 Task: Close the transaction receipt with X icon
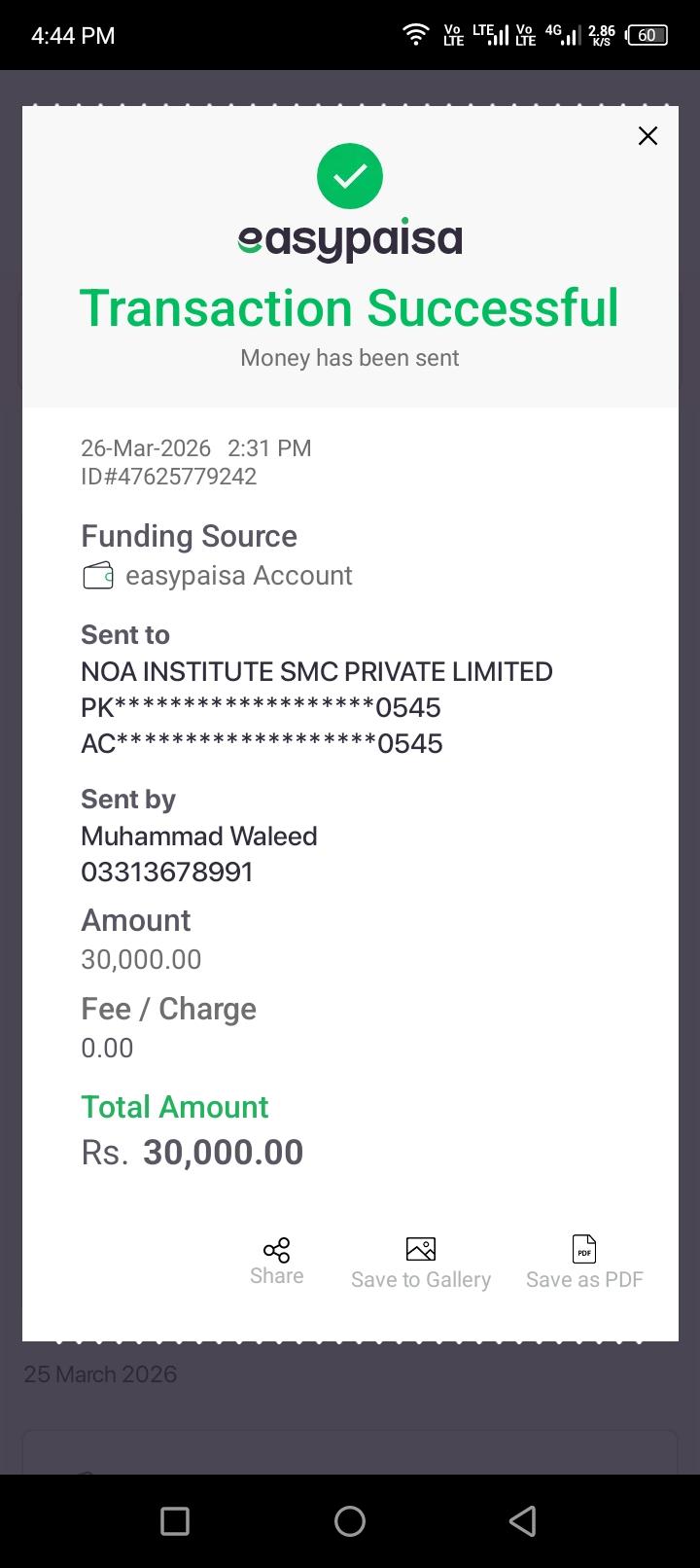[647, 136]
